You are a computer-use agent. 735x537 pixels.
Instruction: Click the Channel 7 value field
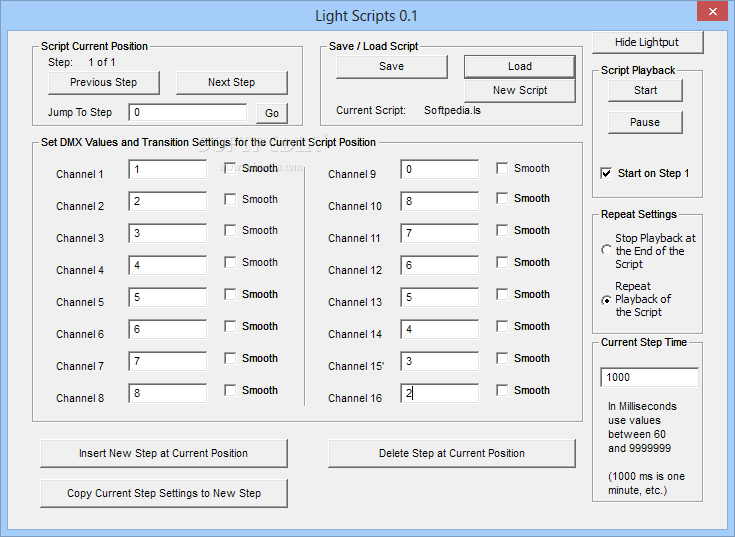tap(167, 361)
